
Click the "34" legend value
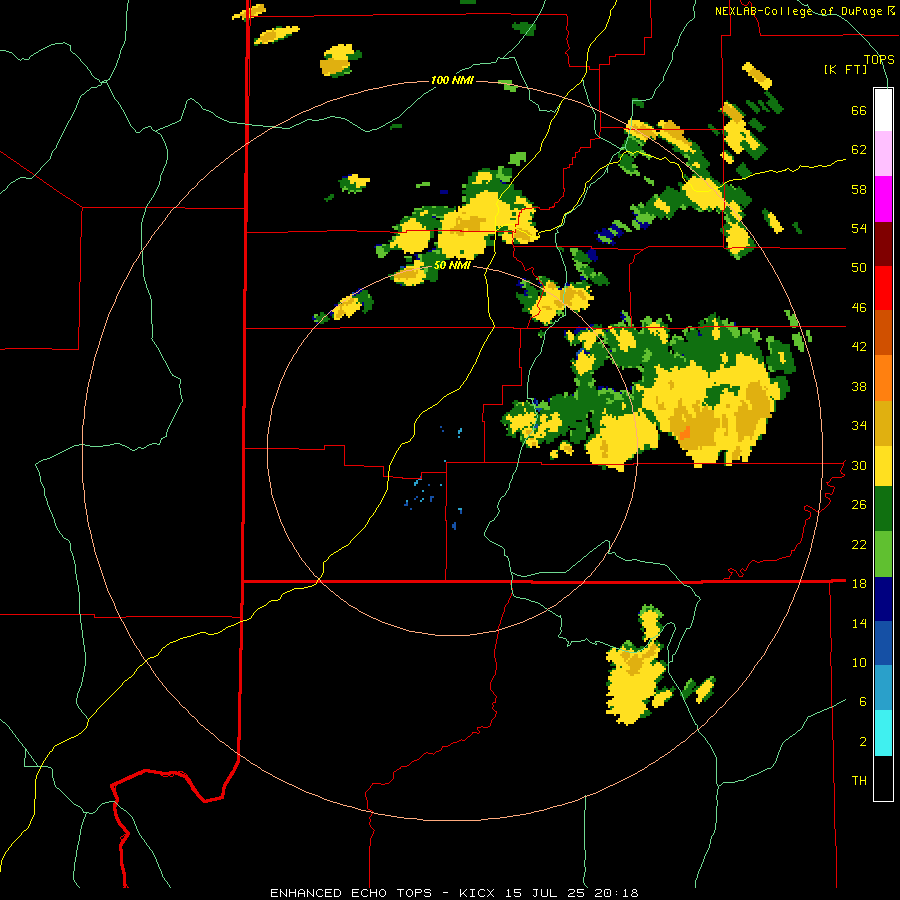[859, 426]
